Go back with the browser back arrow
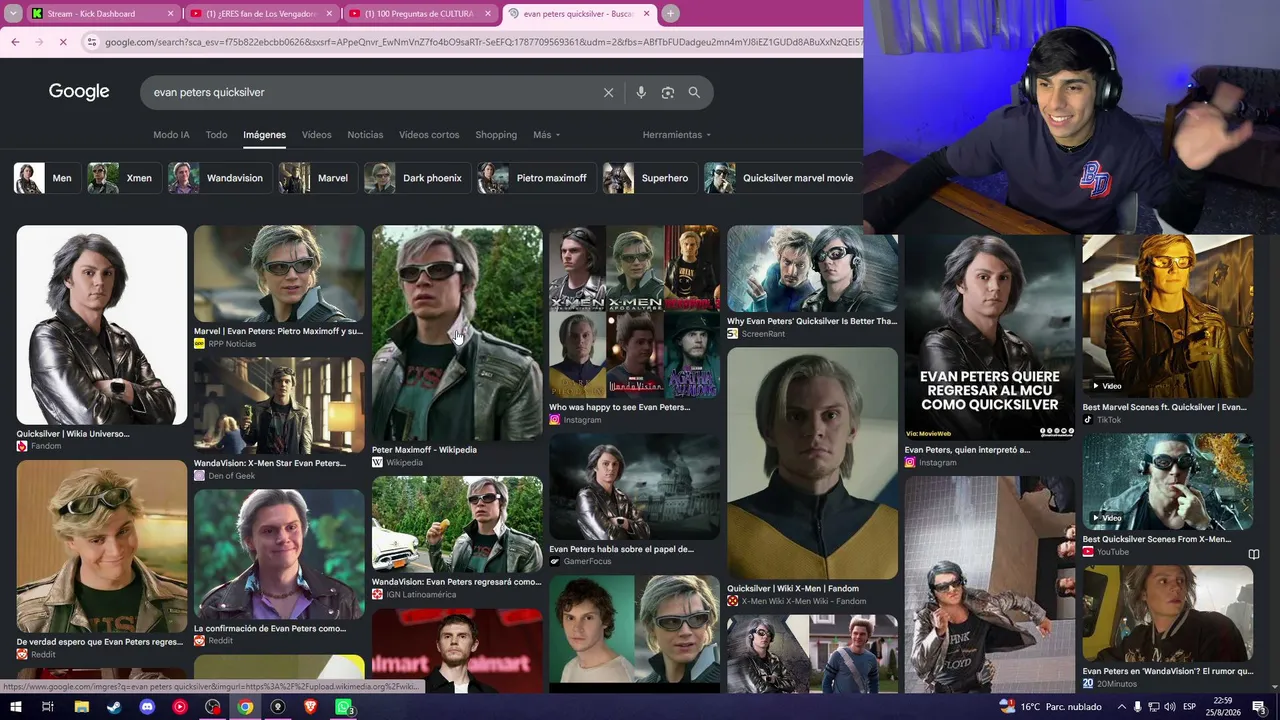 tap(15, 42)
